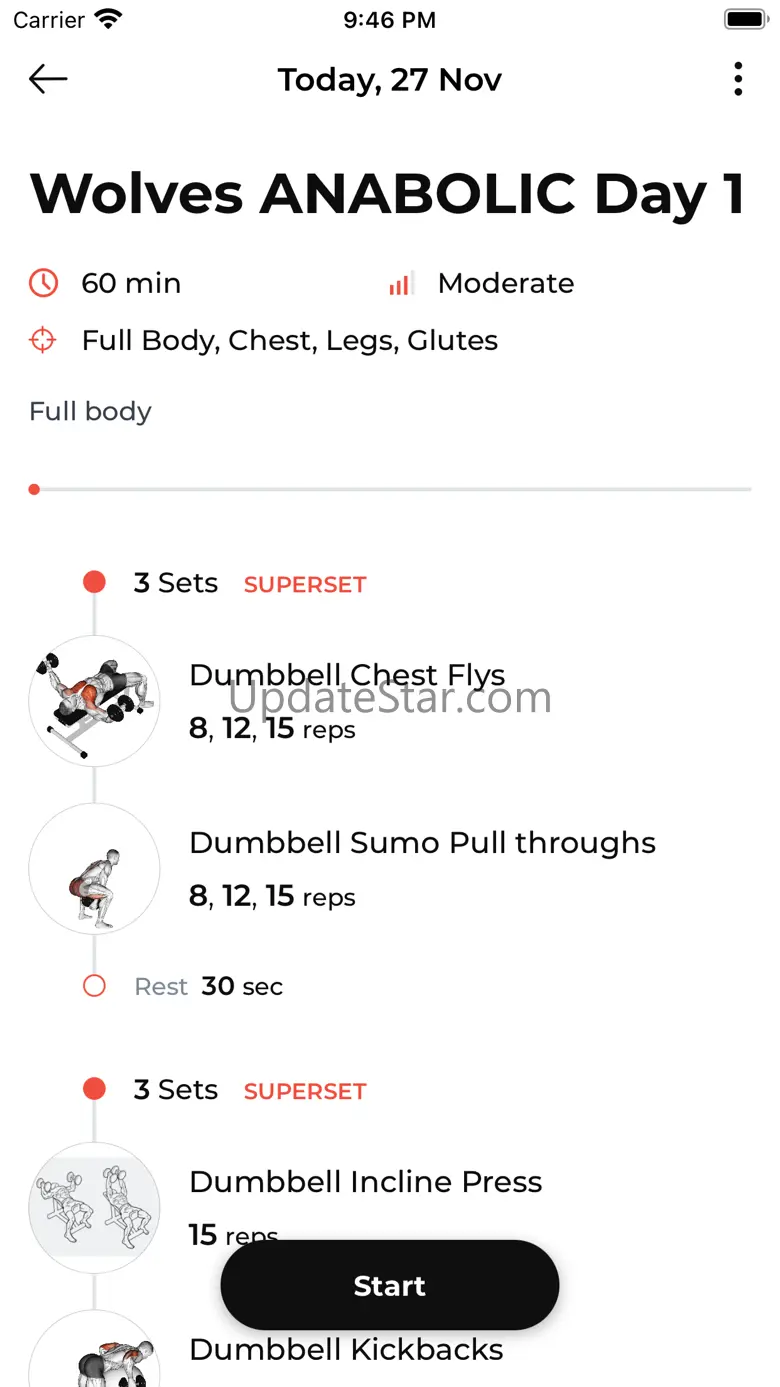This screenshot has width=780, height=1387.
Task: Go back using the arrow icon
Action: pyautogui.click(x=48, y=79)
